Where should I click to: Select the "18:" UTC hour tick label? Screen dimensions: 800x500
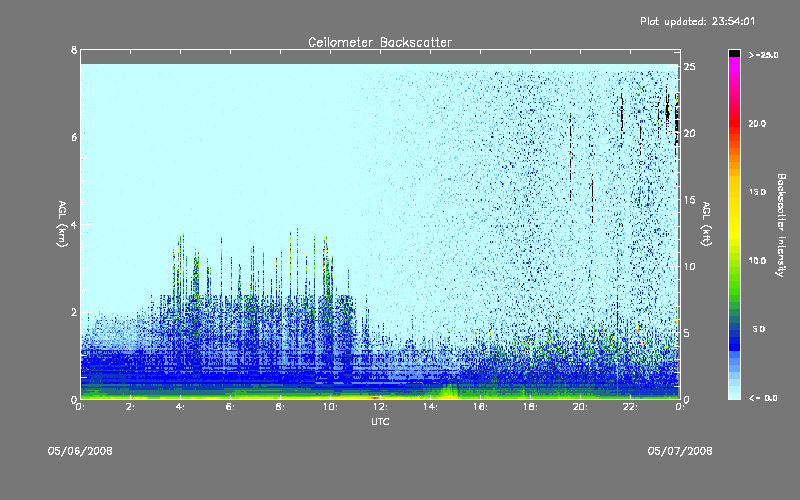pyautogui.click(x=531, y=407)
